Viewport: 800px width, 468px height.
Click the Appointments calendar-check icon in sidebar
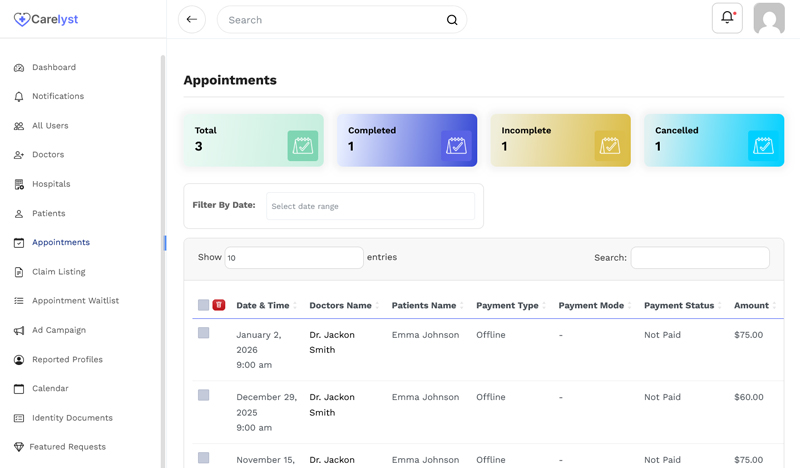(19, 243)
